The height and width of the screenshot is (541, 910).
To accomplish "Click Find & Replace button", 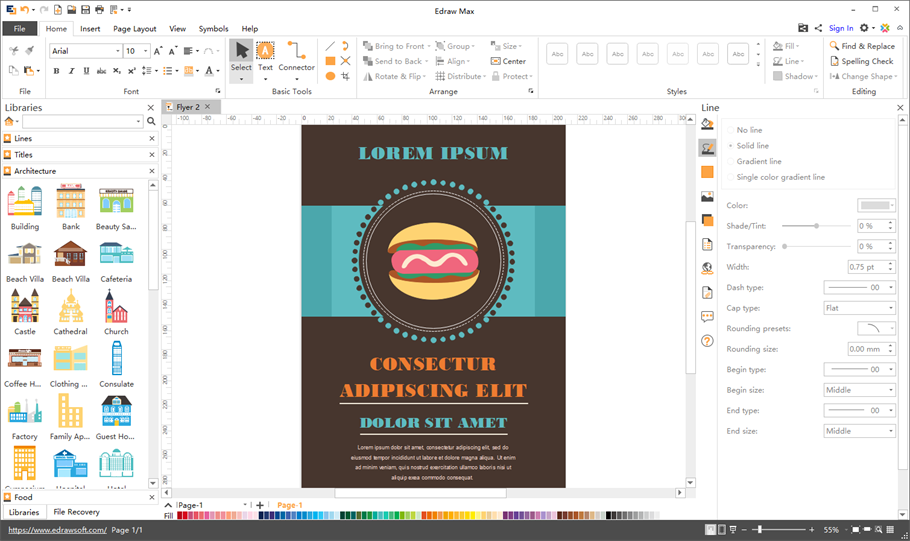I will coord(861,46).
